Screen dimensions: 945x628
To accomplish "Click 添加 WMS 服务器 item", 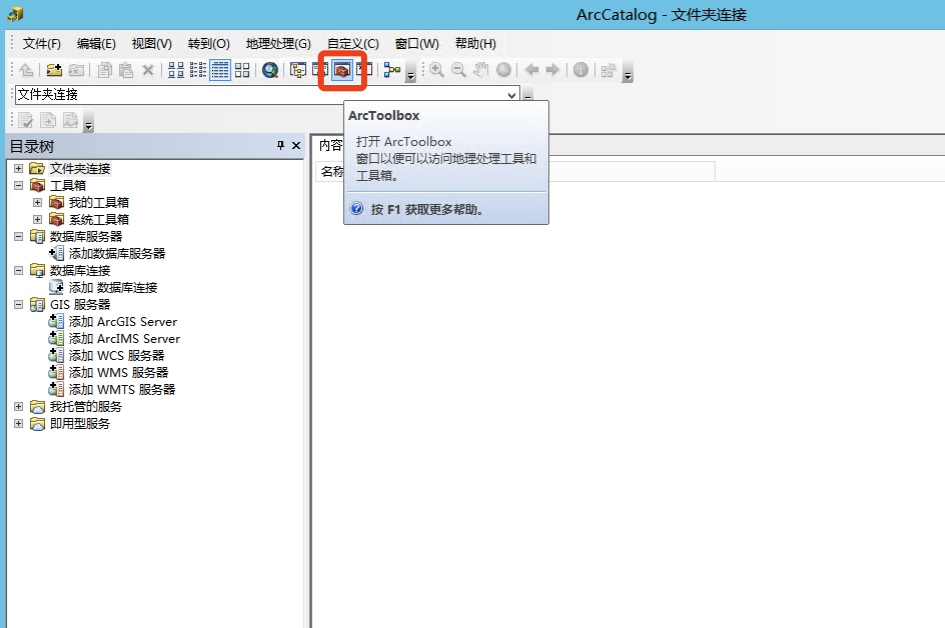I will (x=118, y=372).
